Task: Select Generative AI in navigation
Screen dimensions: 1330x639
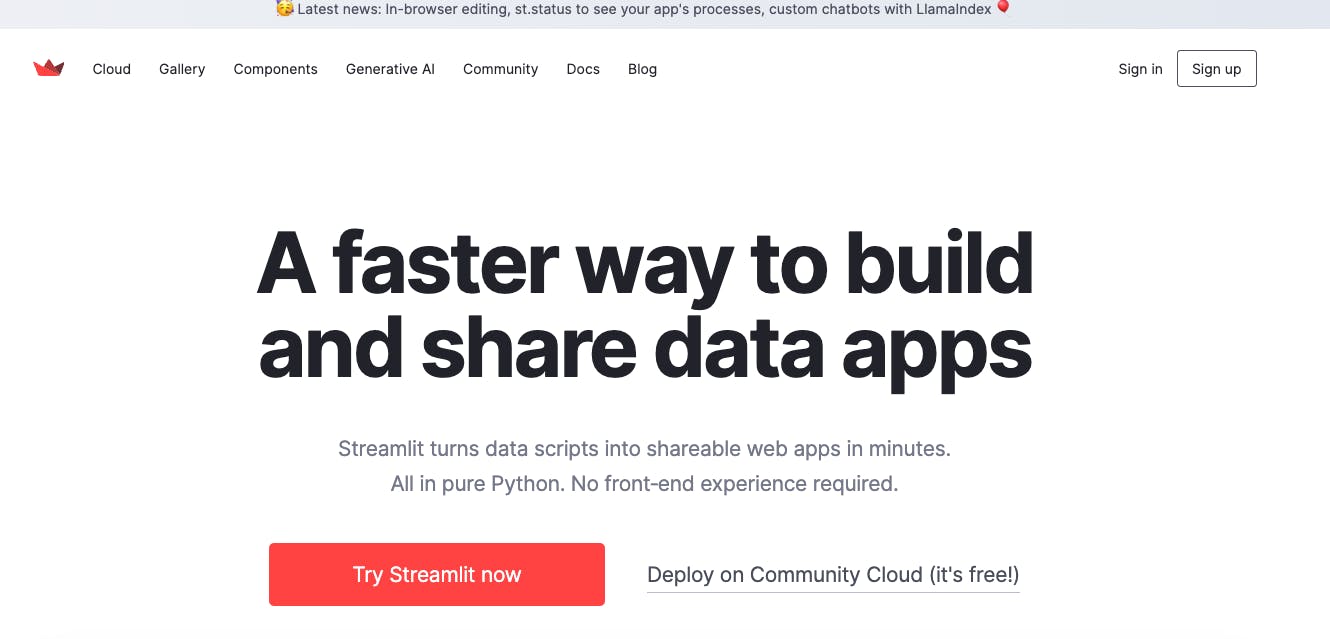Action: (x=390, y=69)
